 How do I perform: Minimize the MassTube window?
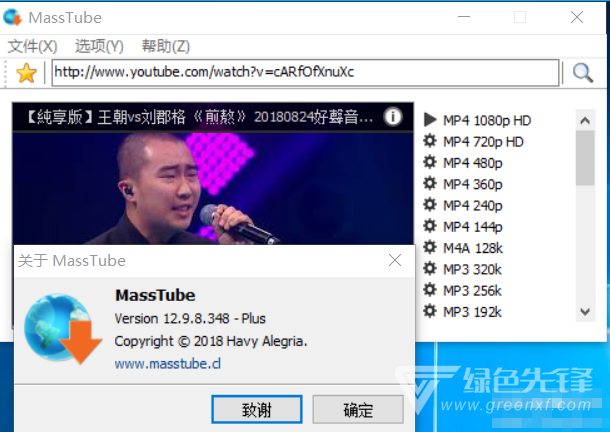(x=464, y=17)
